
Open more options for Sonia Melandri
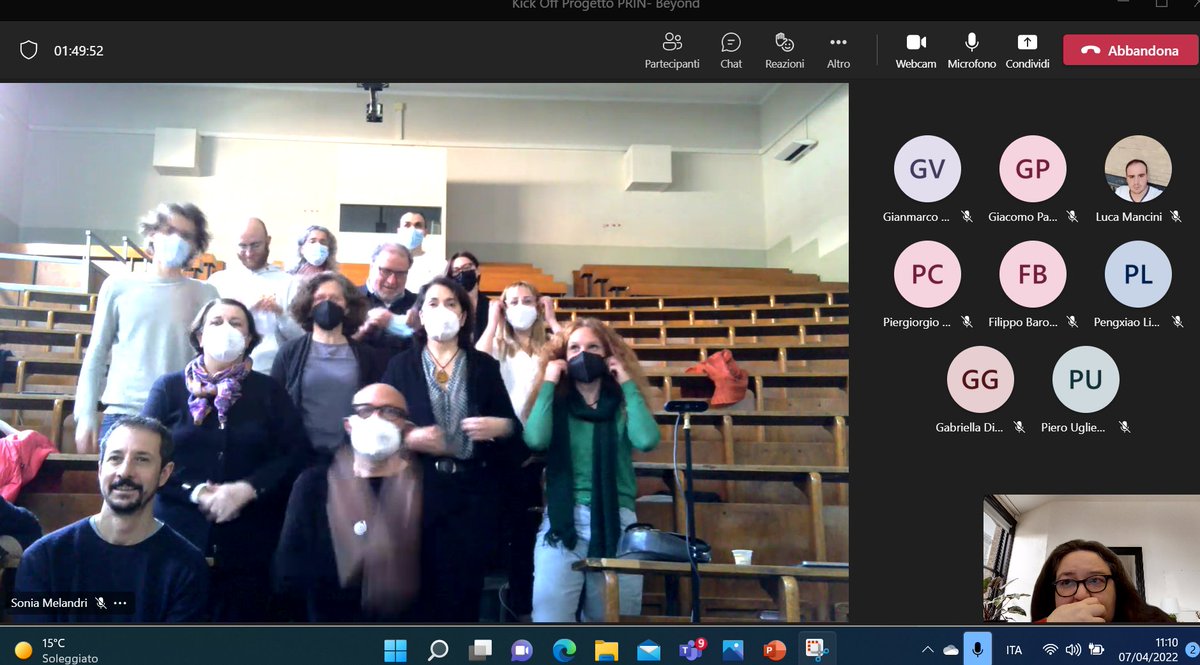tap(120, 603)
